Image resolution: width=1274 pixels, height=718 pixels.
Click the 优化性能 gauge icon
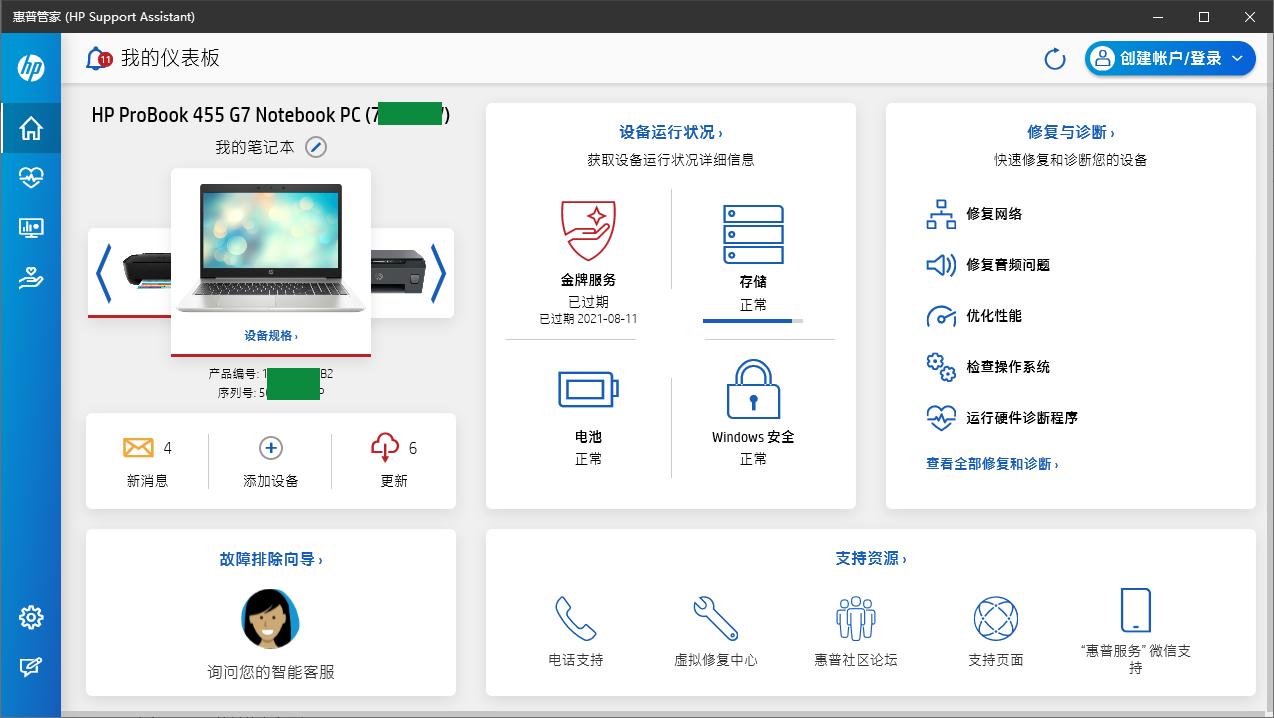tap(941, 316)
